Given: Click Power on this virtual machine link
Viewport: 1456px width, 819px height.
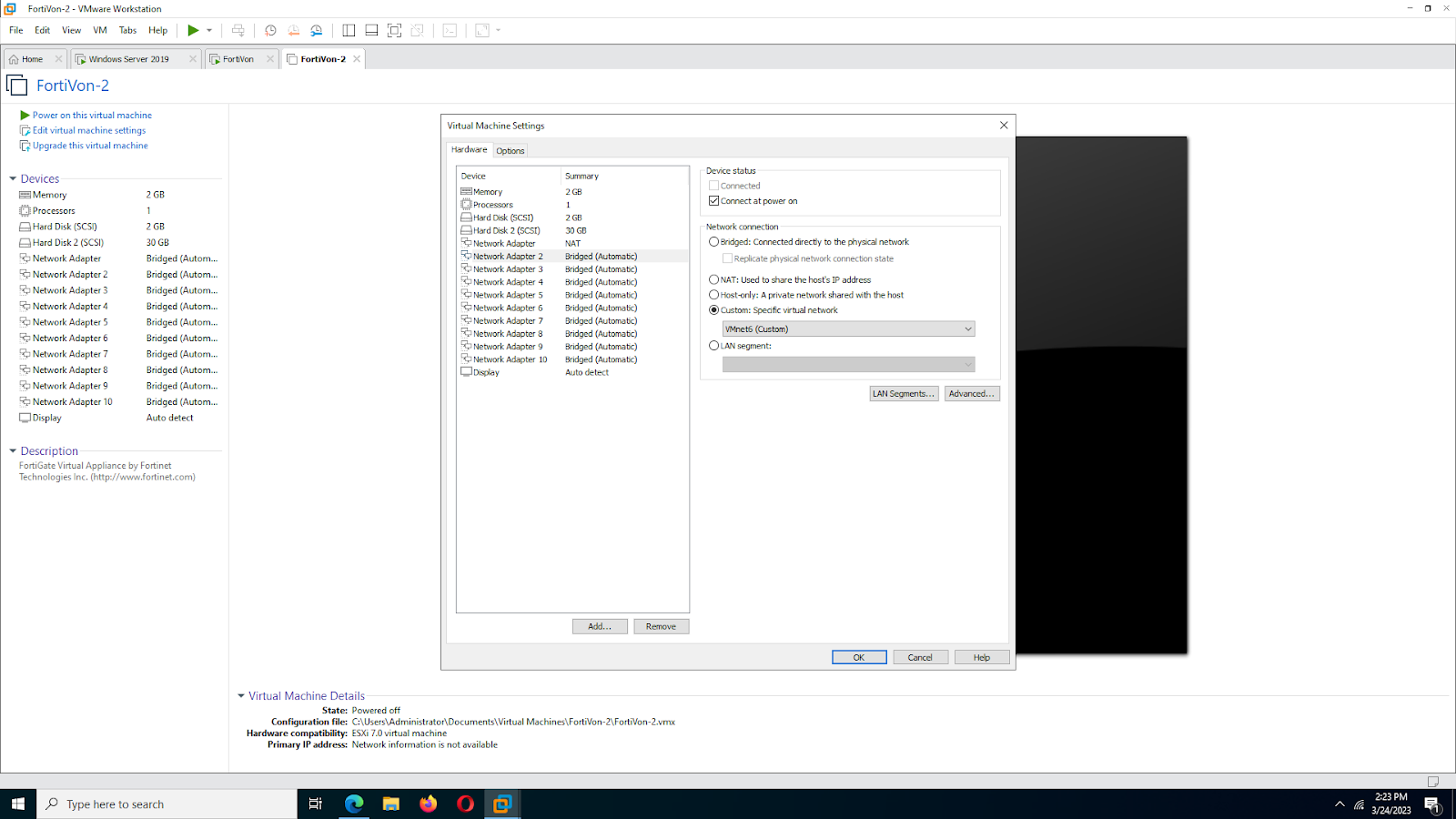Looking at the screenshot, I should click(92, 116).
